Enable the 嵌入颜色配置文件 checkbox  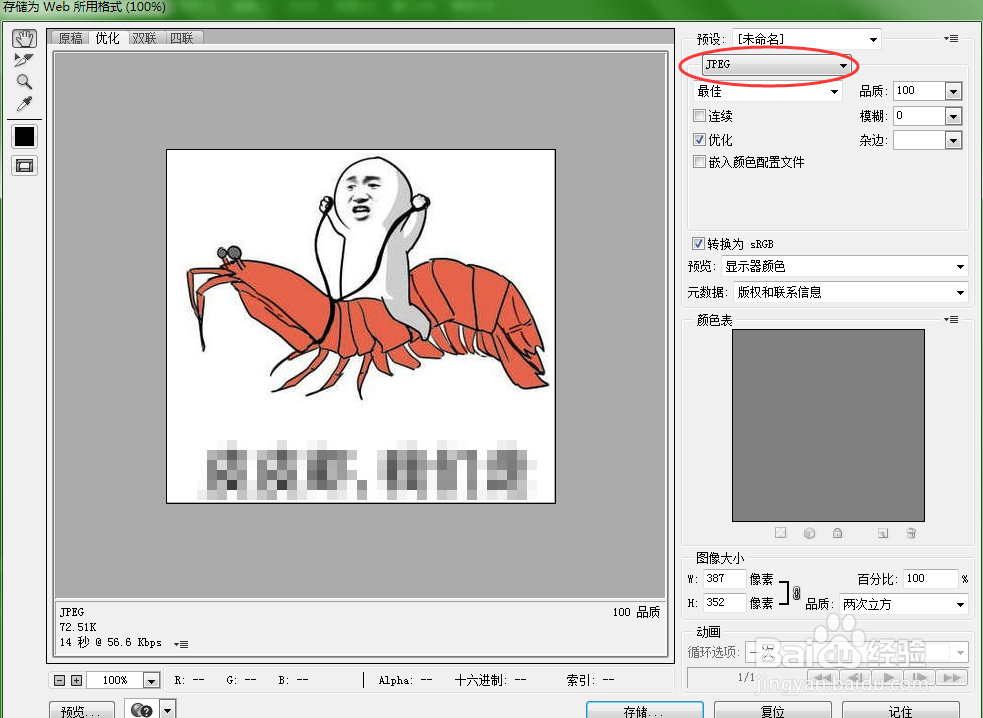tap(697, 162)
